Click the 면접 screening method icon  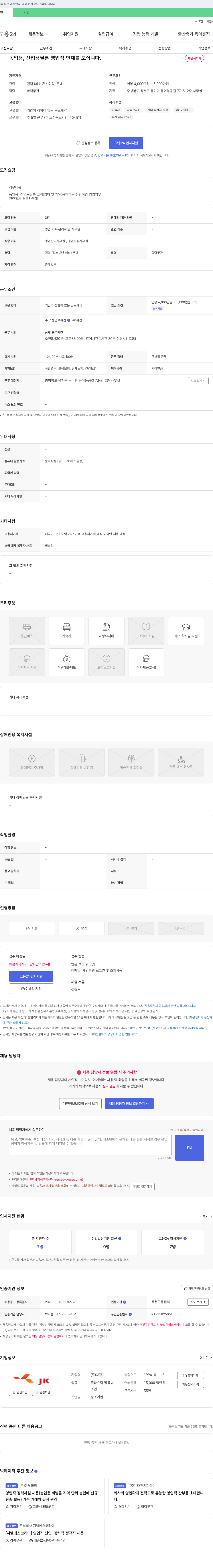click(x=82, y=928)
